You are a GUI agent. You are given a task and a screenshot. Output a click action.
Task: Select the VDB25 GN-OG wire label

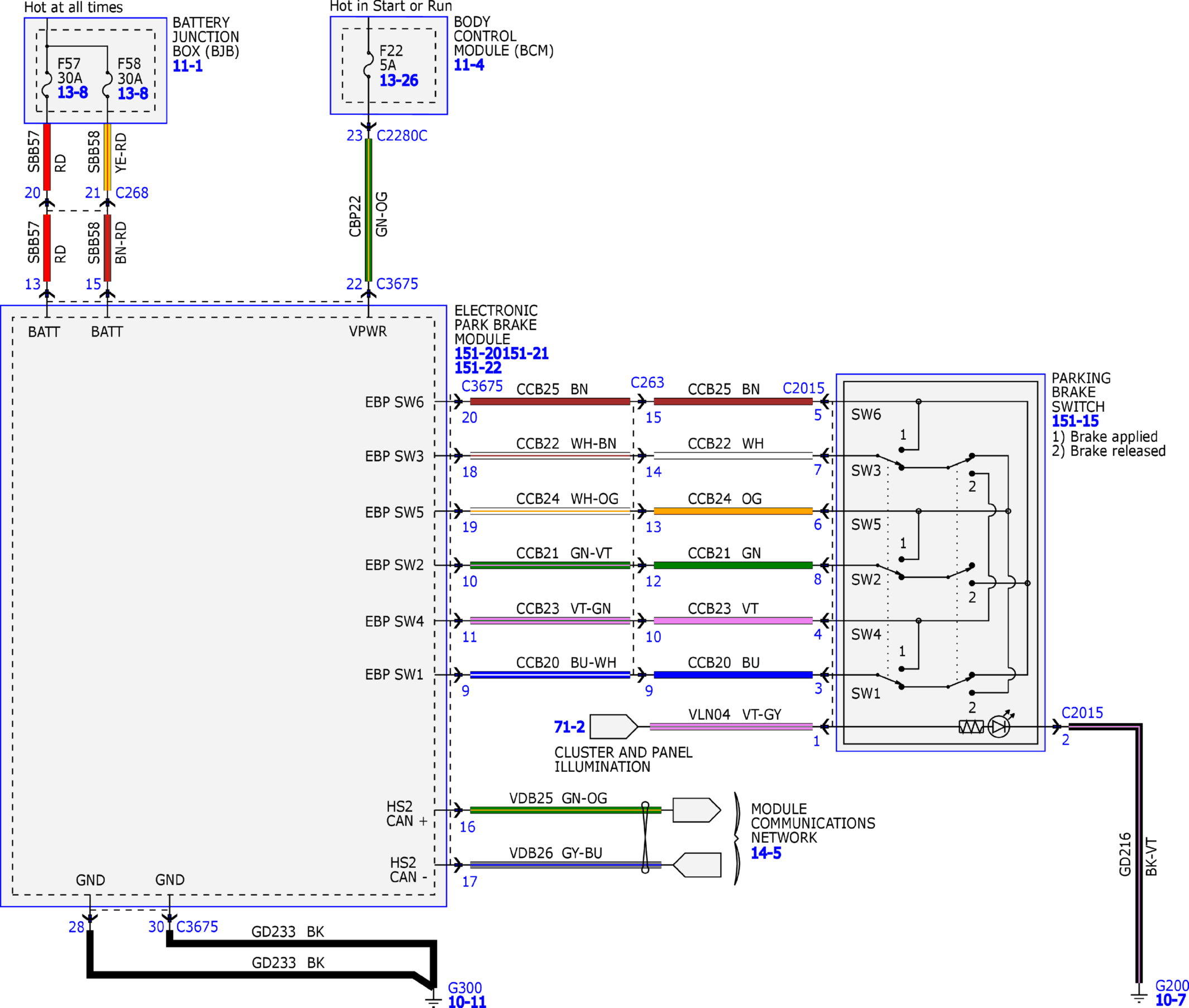click(x=558, y=798)
